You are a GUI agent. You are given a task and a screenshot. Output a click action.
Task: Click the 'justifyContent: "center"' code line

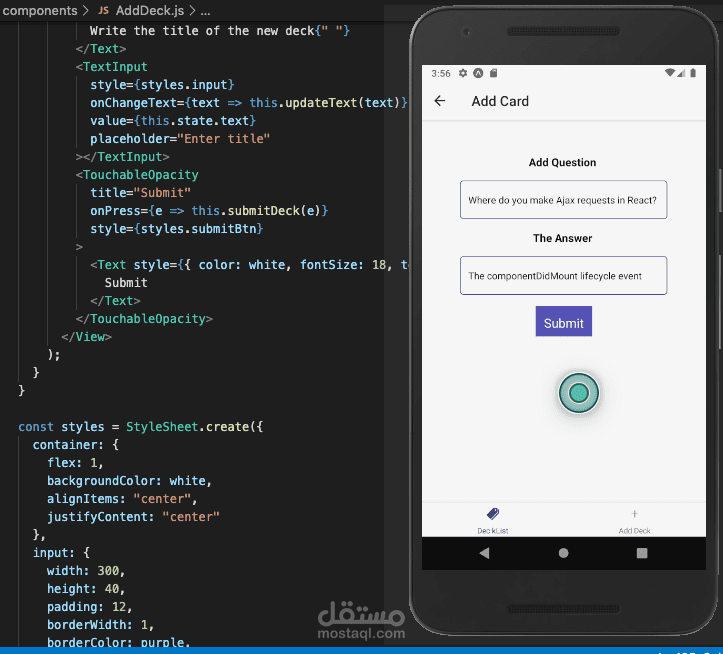click(x=133, y=517)
